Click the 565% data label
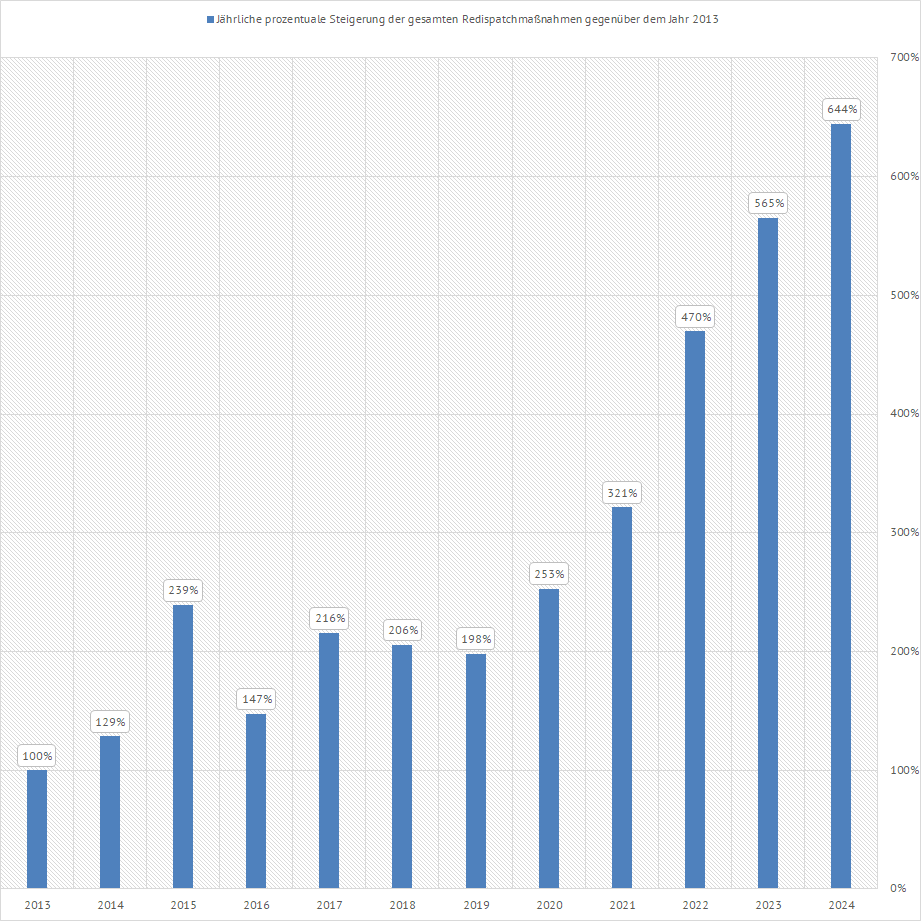921x921 pixels. click(769, 203)
